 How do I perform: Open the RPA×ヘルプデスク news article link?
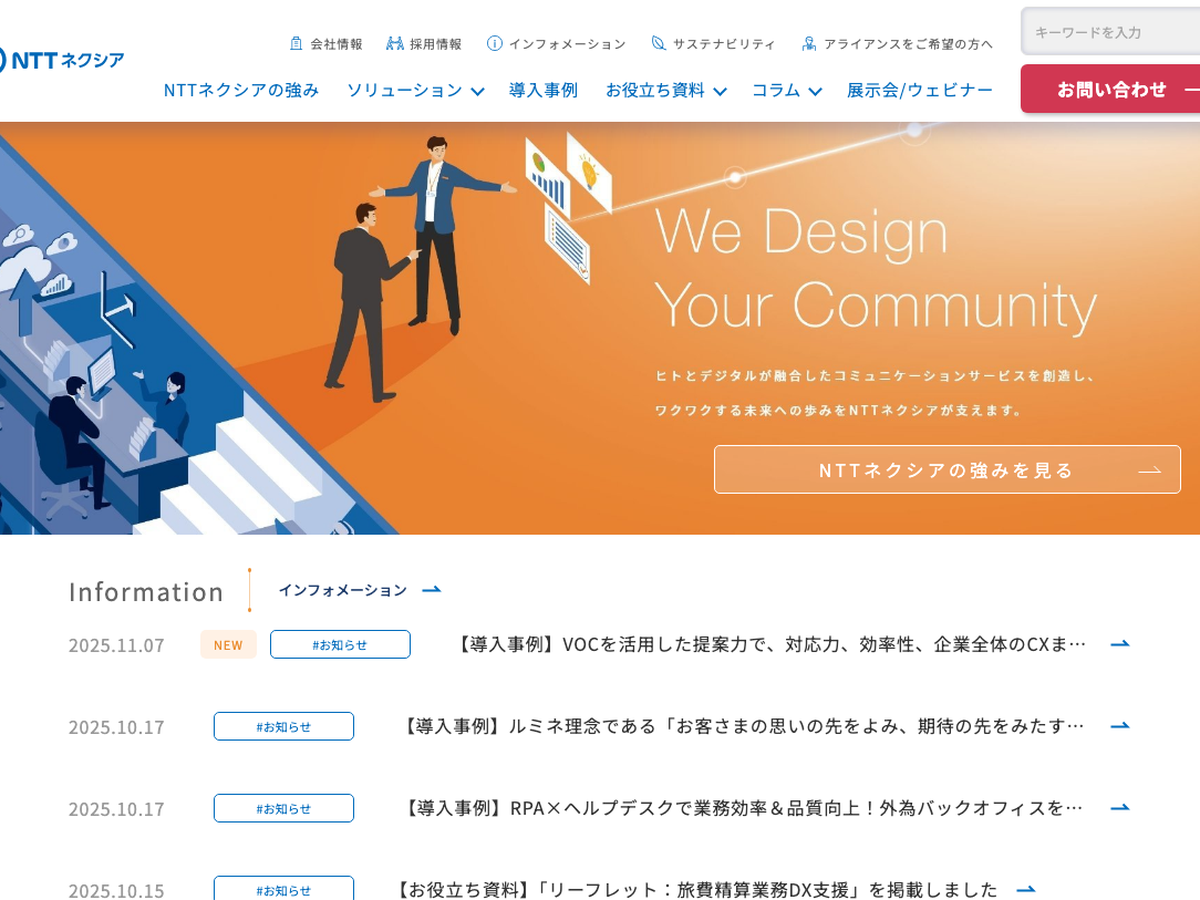click(741, 808)
